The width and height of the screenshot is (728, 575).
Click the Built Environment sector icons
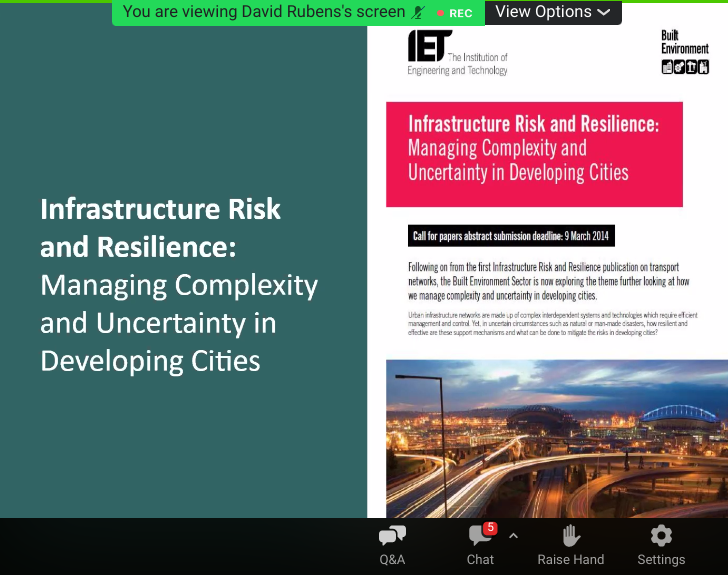click(x=685, y=67)
